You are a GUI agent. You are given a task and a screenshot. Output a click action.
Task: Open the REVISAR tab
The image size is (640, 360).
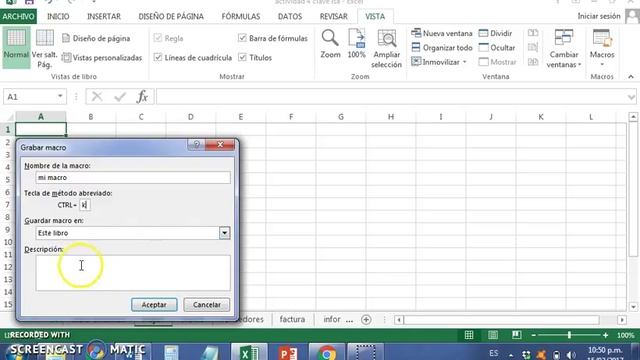[333, 17]
